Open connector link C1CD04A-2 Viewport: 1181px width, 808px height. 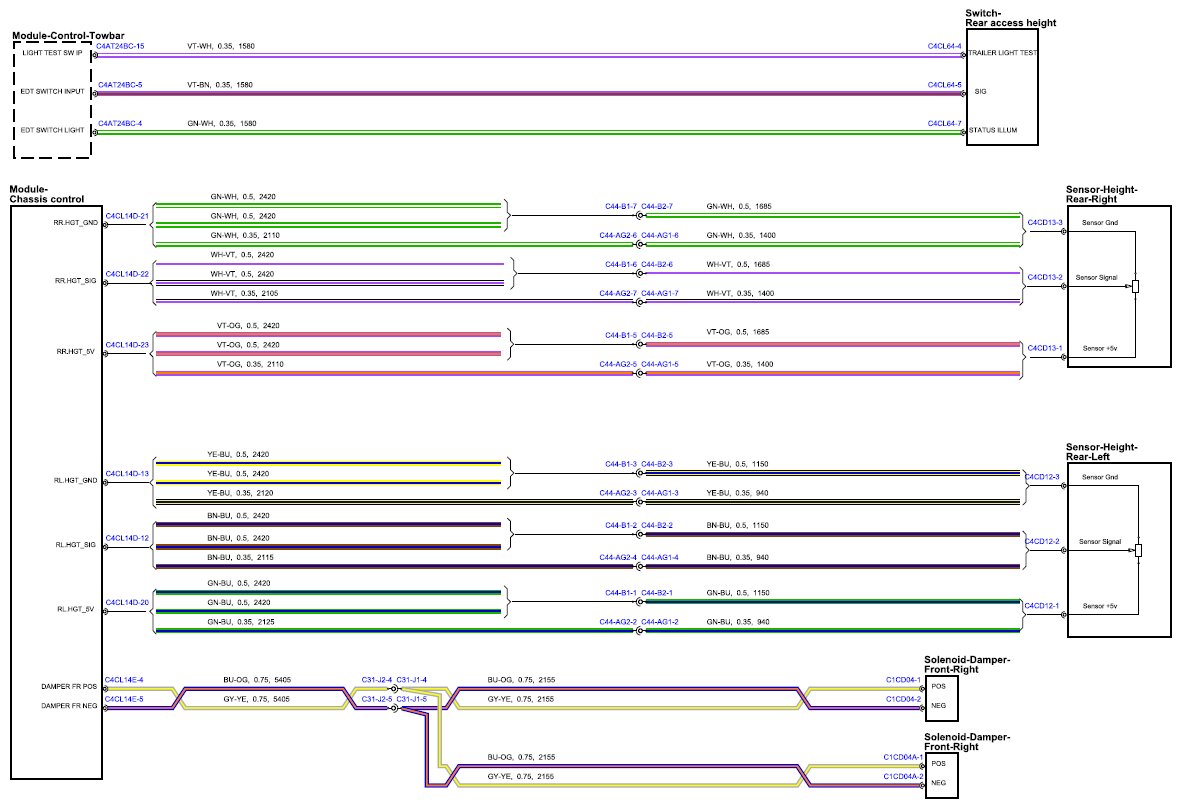click(903, 776)
